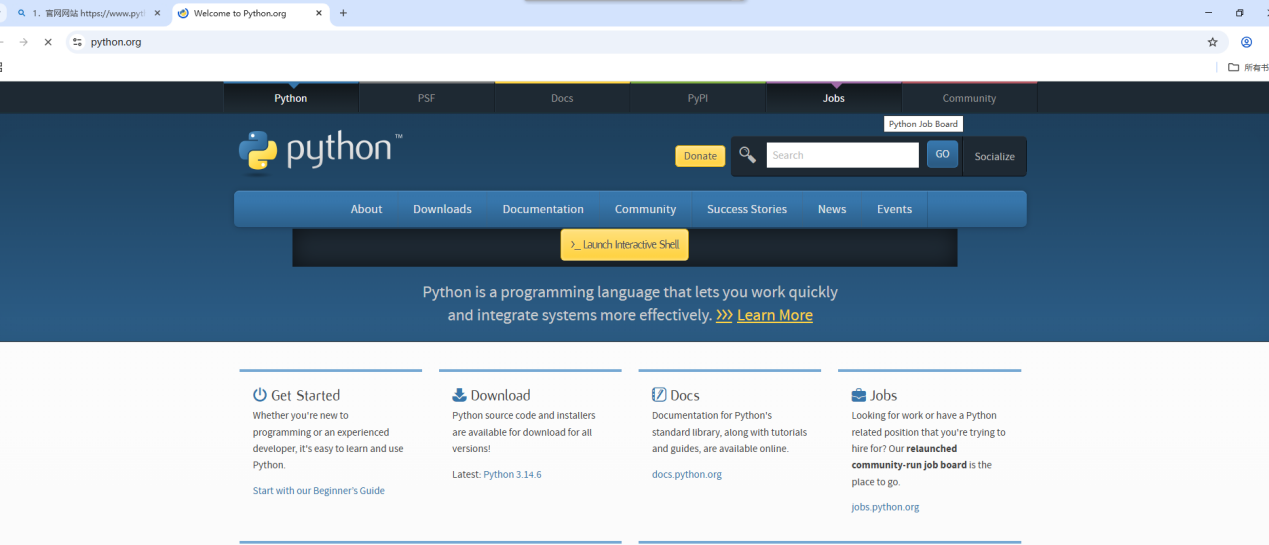1269x545 pixels.
Task: Switch to the 官网网站 browser tab
Action: 88,13
